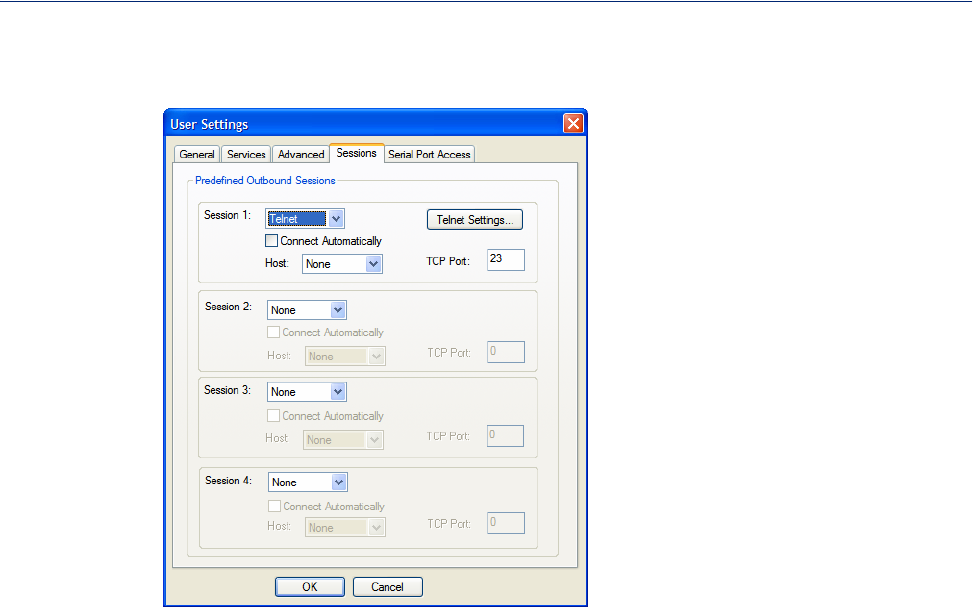This screenshot has height=607, width=973.
Task: Toggle Session 2 Connect Automatically checkbox
Action: point(273,332)
